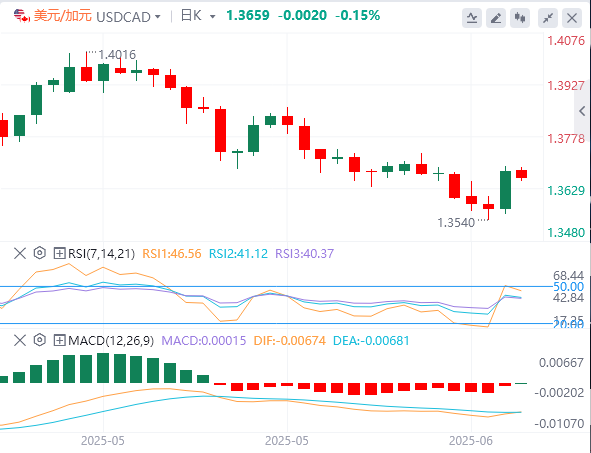Screen dimensions: 591x453
Task: Expand the RSI panel with plus icon
Action: pos(59,253)
